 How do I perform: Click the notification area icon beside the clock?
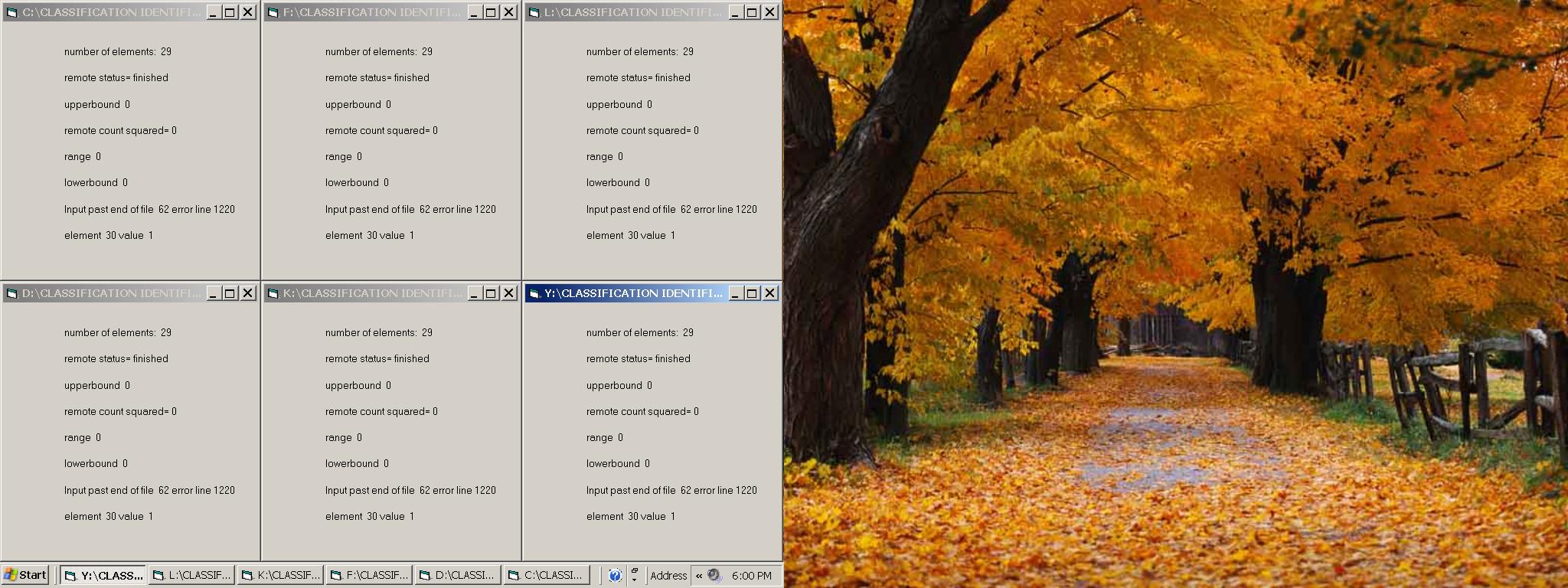point(714,575)
